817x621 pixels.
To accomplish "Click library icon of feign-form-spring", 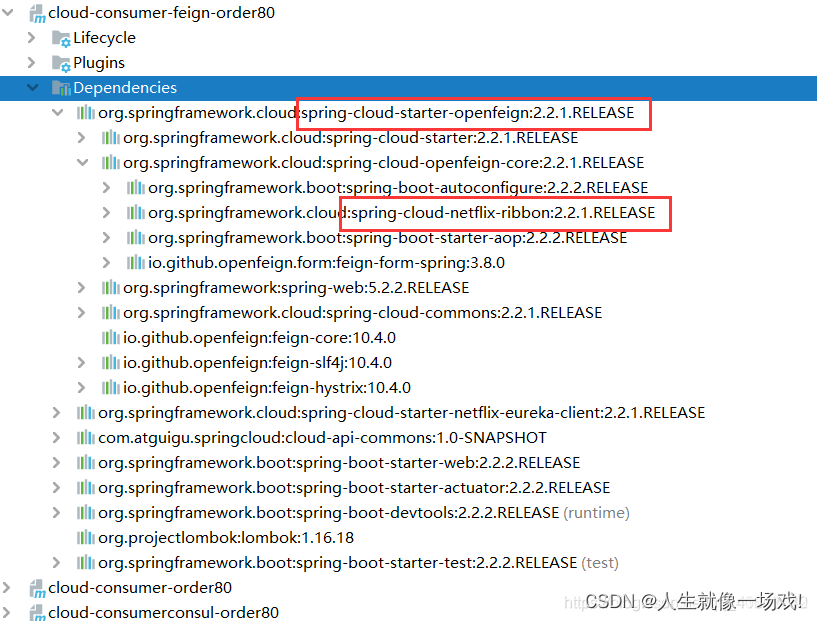I will pyautogui.click(x=135, y=263).
